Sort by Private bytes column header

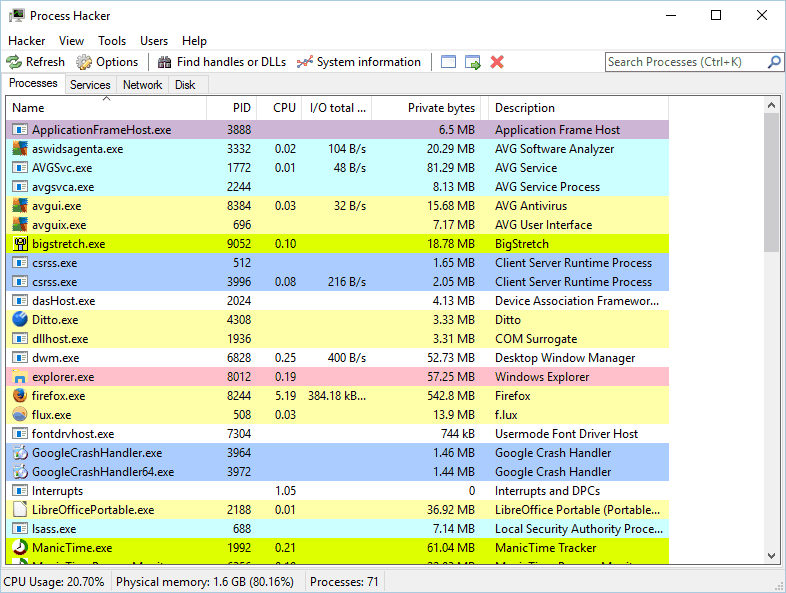coord(440,108)
